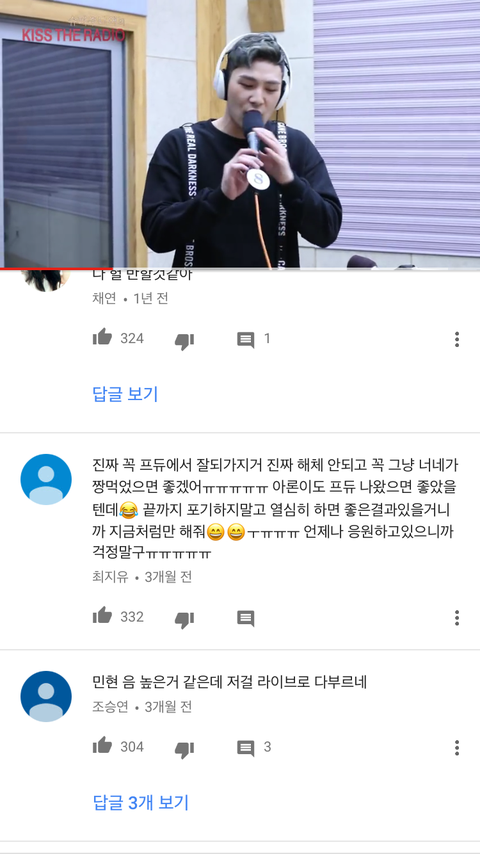Open more options for 채연's comment
Viewport: 480px width, 854px height.
click(x=457, y=339)
